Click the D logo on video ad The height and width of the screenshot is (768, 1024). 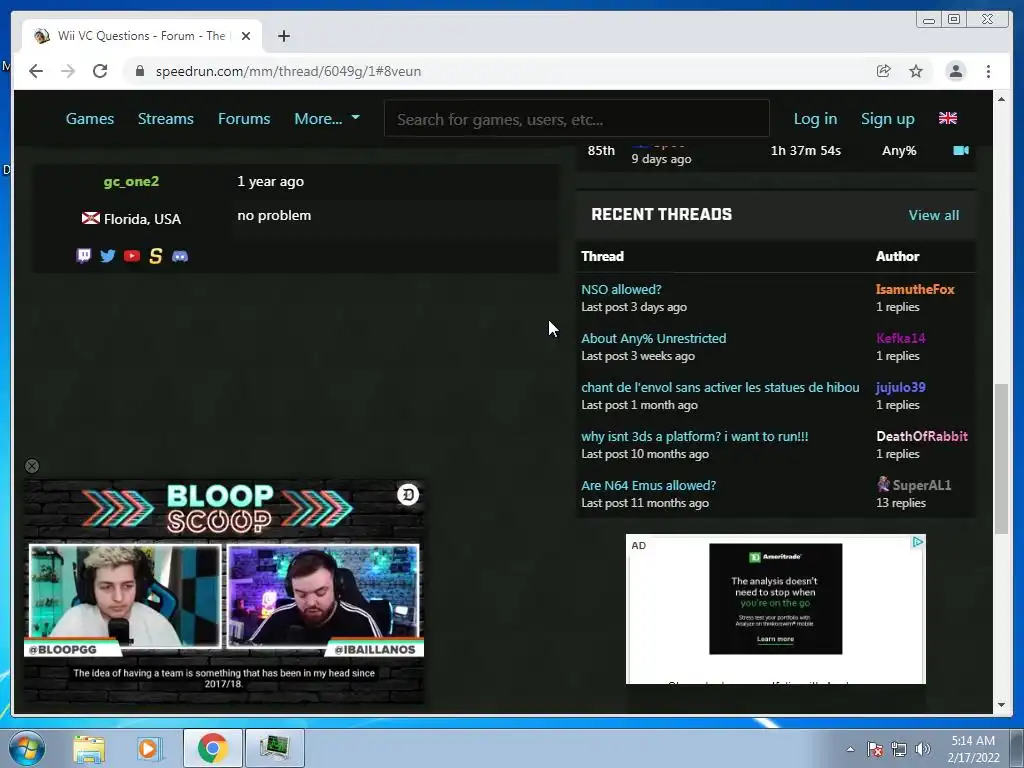tap(408, 494)
